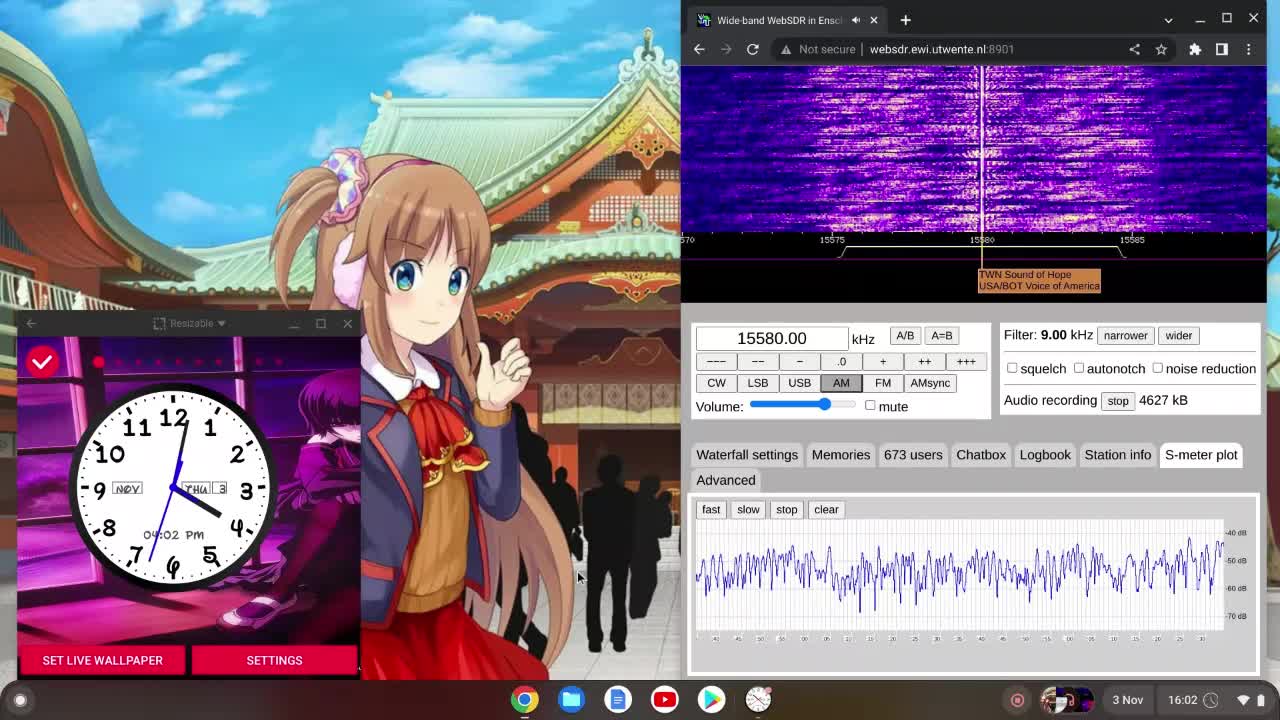Select LSB mode
The width and height of the screenshot is (1280, 720).
758,383
